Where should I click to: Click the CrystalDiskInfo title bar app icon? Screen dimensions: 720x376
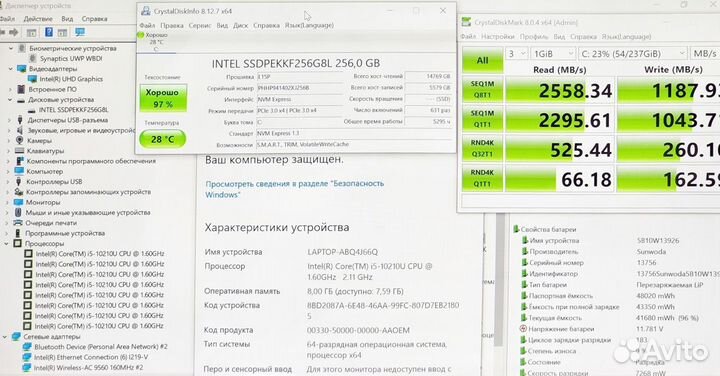click(x=146, y=11)
